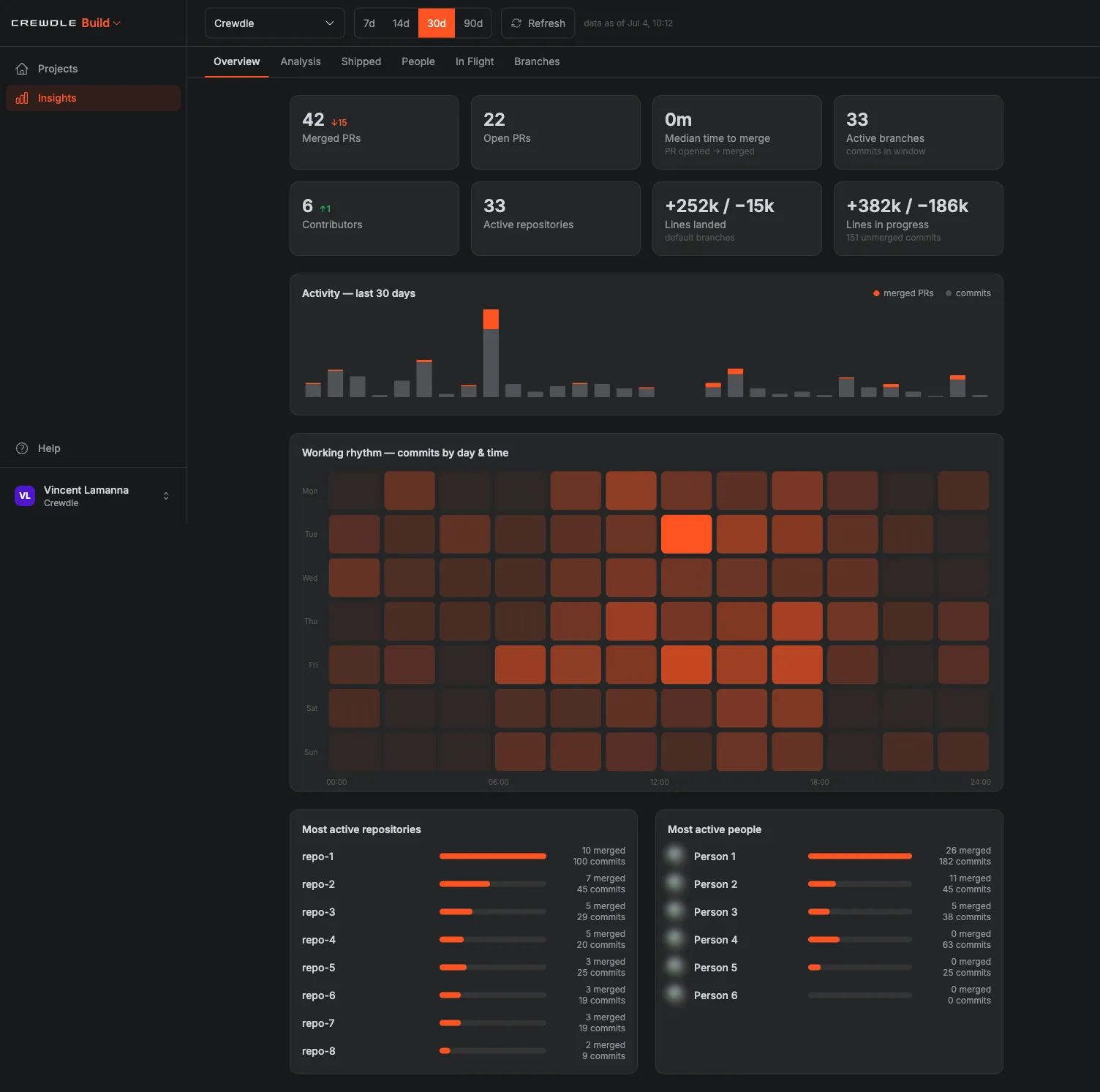Image resolution: width=1100 pixels, height=1092 pixels.
Task: Click the Working rhythm heading
Action: (x=405, y=453)
